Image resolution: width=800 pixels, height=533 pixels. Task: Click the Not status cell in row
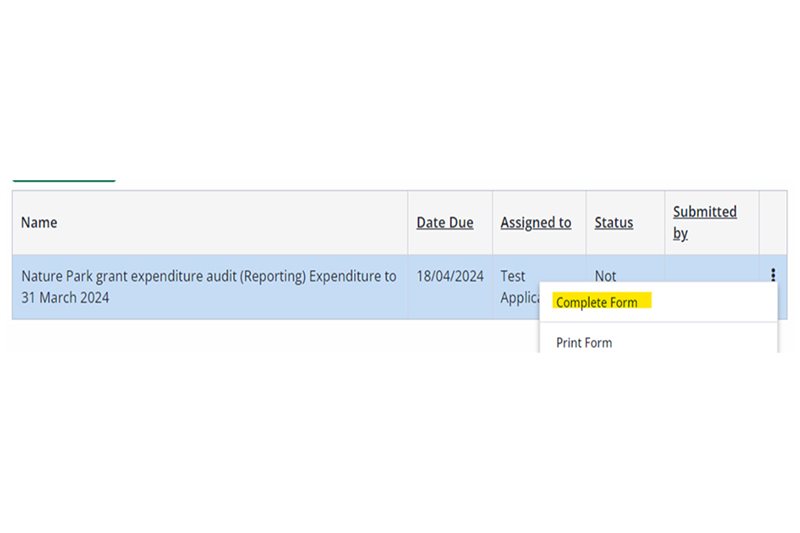[x=606, y=275]
